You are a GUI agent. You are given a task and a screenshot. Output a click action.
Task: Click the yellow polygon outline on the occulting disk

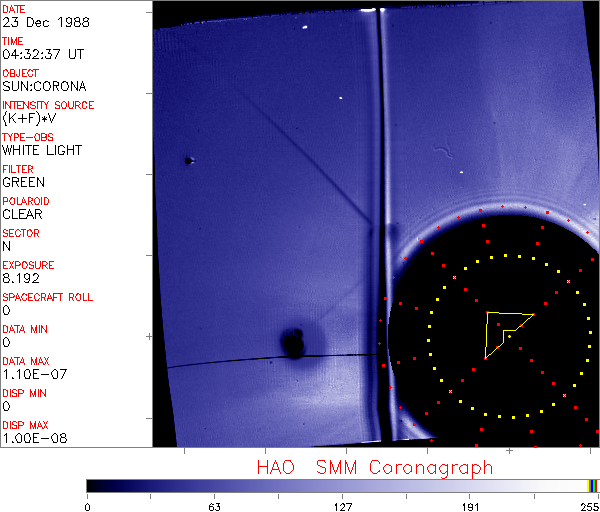click(508, 335)
